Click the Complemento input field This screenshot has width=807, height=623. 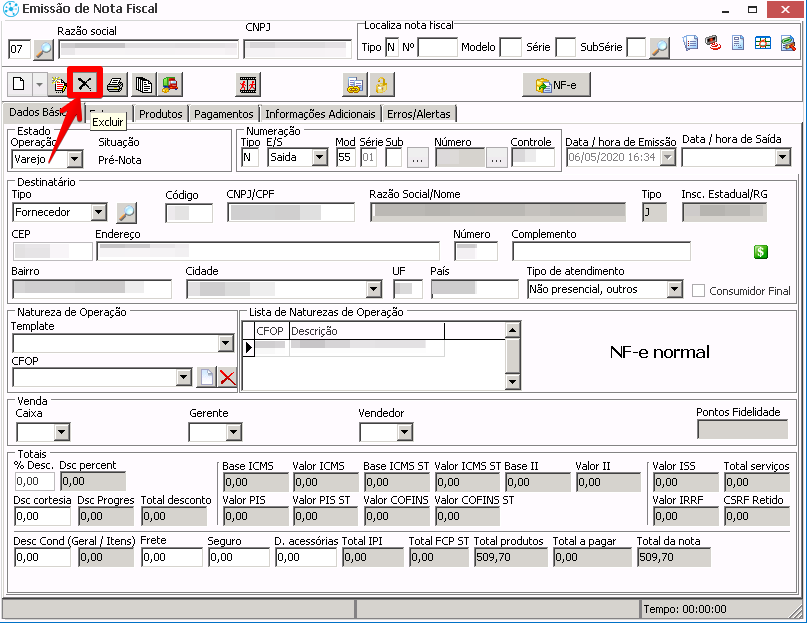coord(601,252)
